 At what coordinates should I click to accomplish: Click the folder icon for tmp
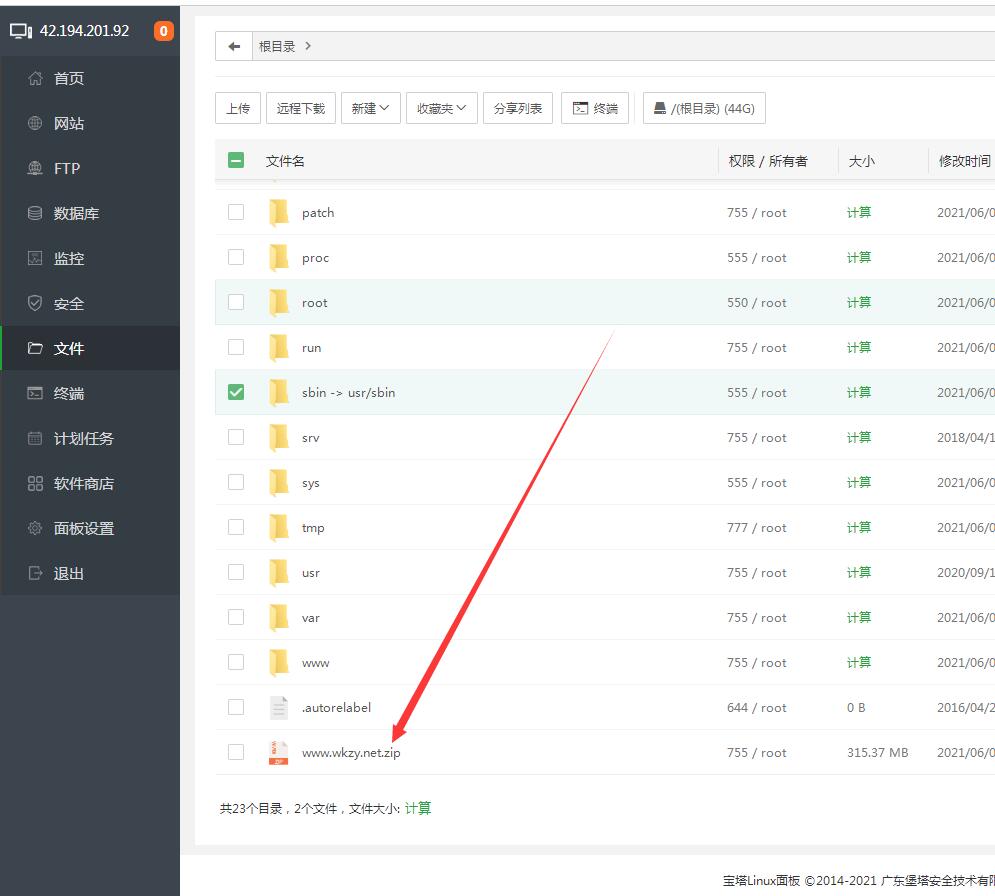[x=278, y=528]
